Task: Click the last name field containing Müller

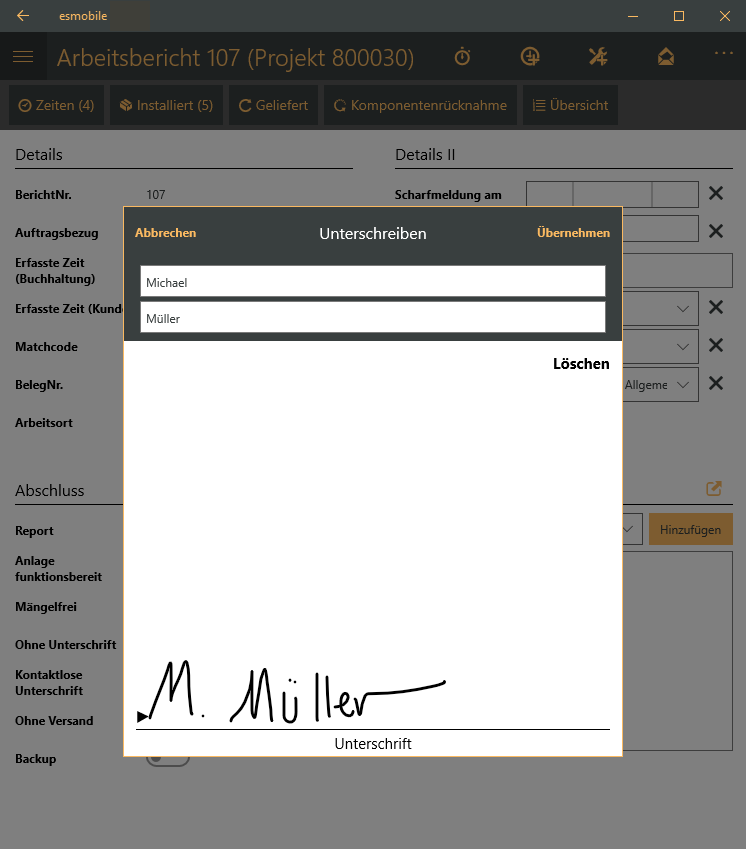Action: (372, 318)
